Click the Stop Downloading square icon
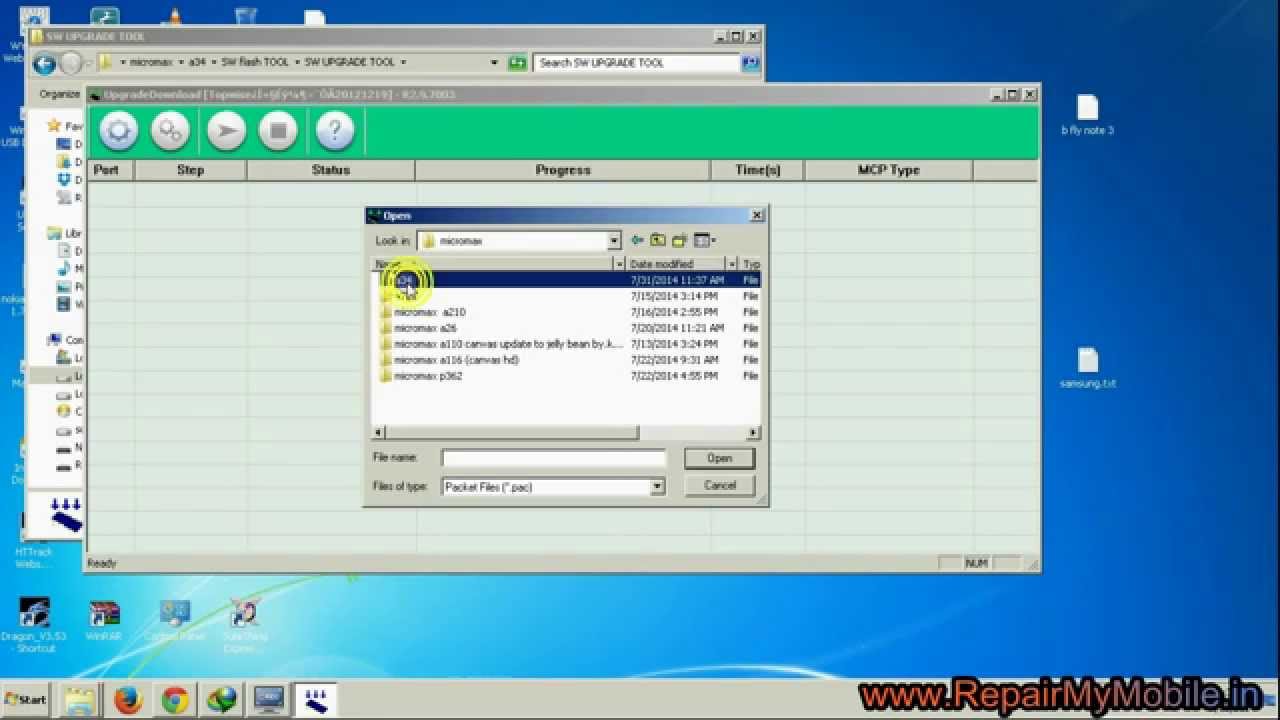This screenshot has height=720, width=1280. 278,131
